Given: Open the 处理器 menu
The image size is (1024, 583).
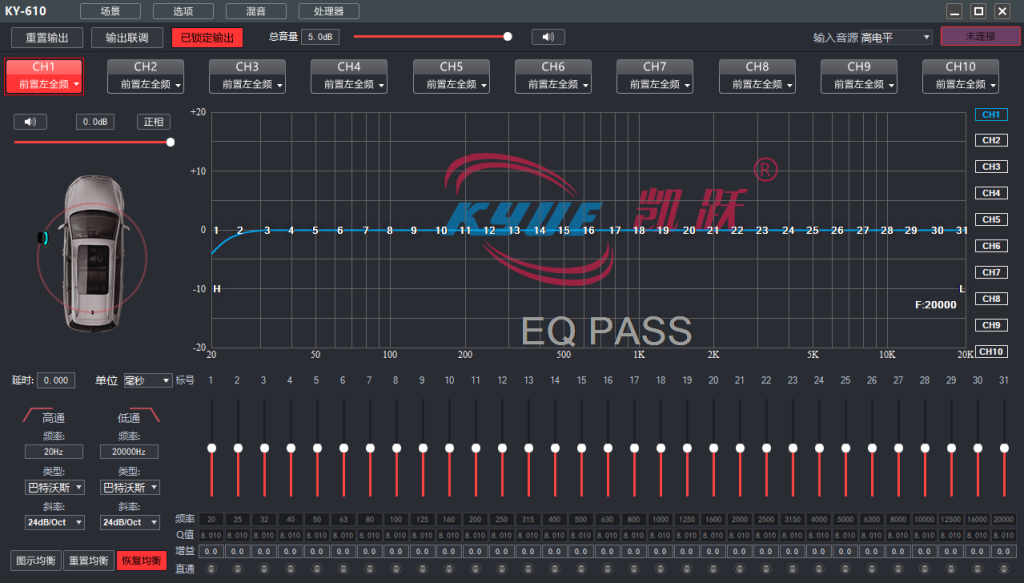Looking at the screenshot, I should (328, 11).
